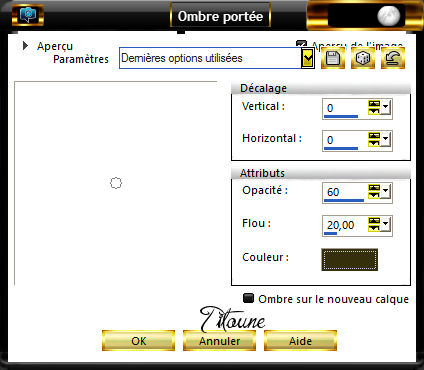Open the Paramètres presets dropdown arrow

[308, 59]
